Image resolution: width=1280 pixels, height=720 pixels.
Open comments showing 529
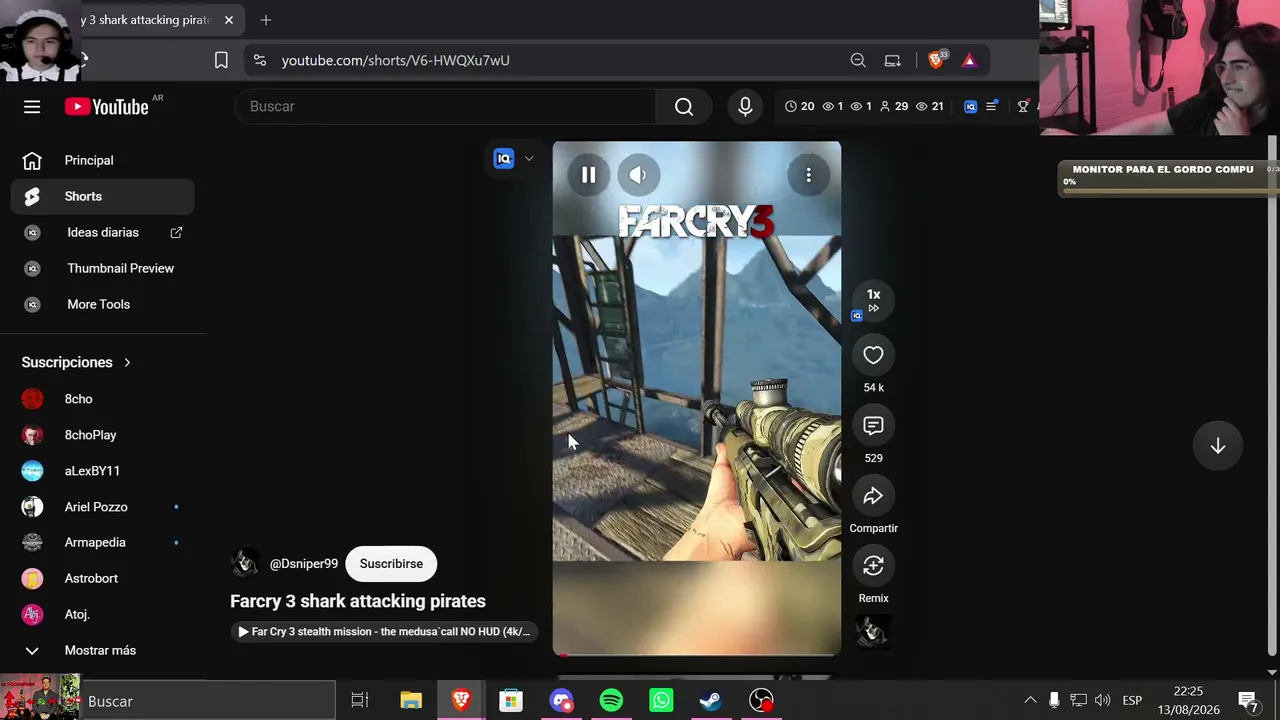pyautogui.click(x=873, y=426)
